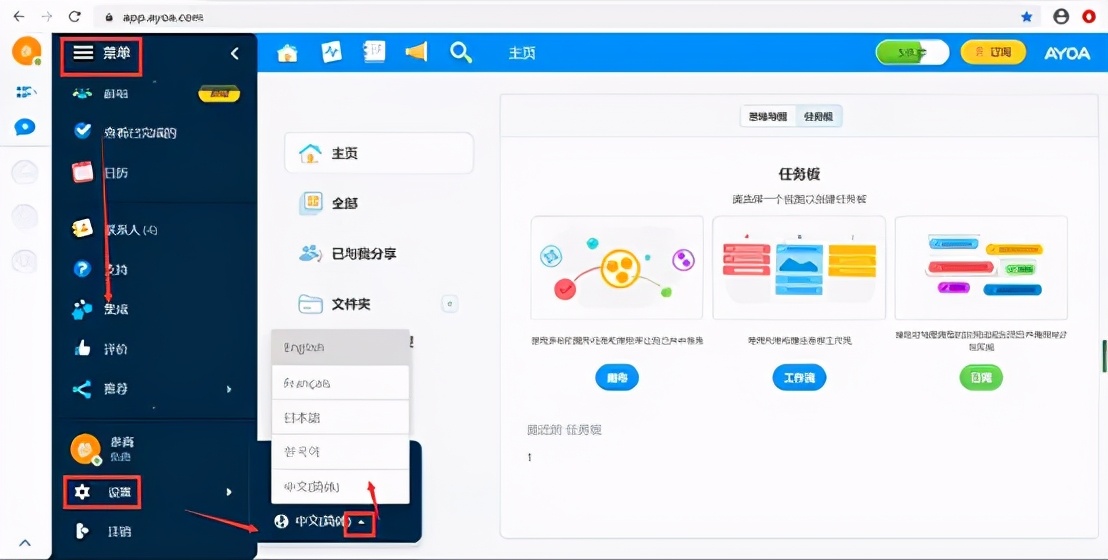Expand the settings submenu arrow

click(x=229, y=492)
